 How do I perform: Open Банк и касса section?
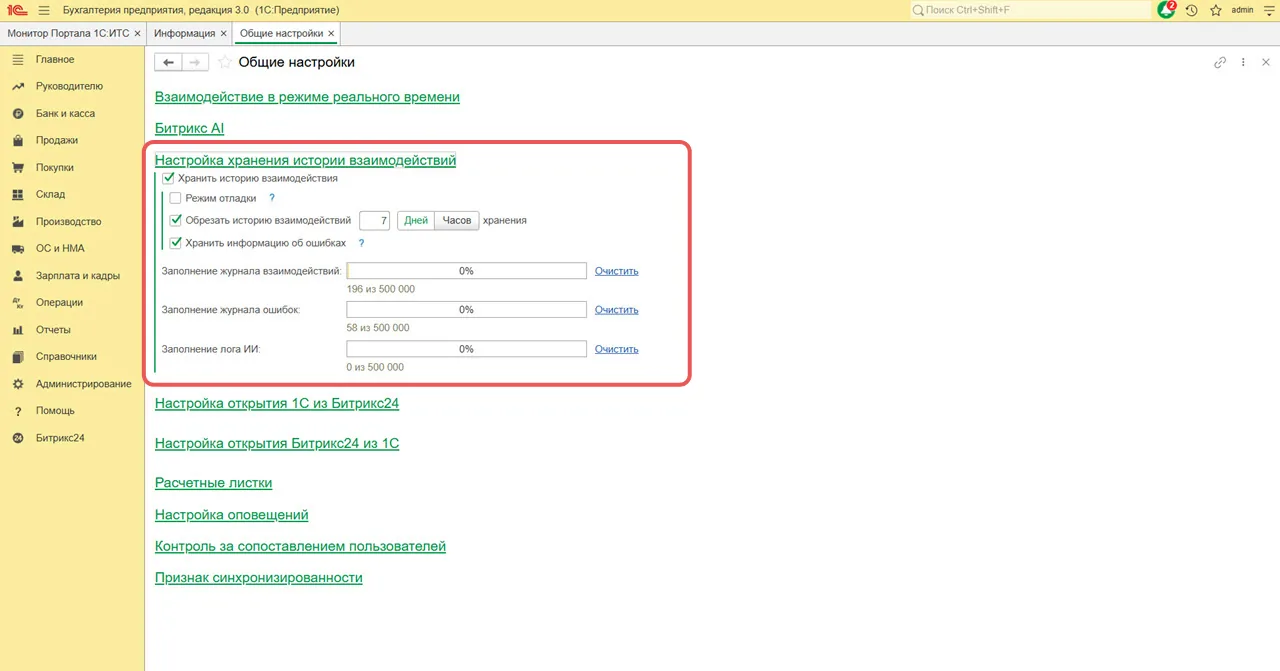tap(65, 113)
